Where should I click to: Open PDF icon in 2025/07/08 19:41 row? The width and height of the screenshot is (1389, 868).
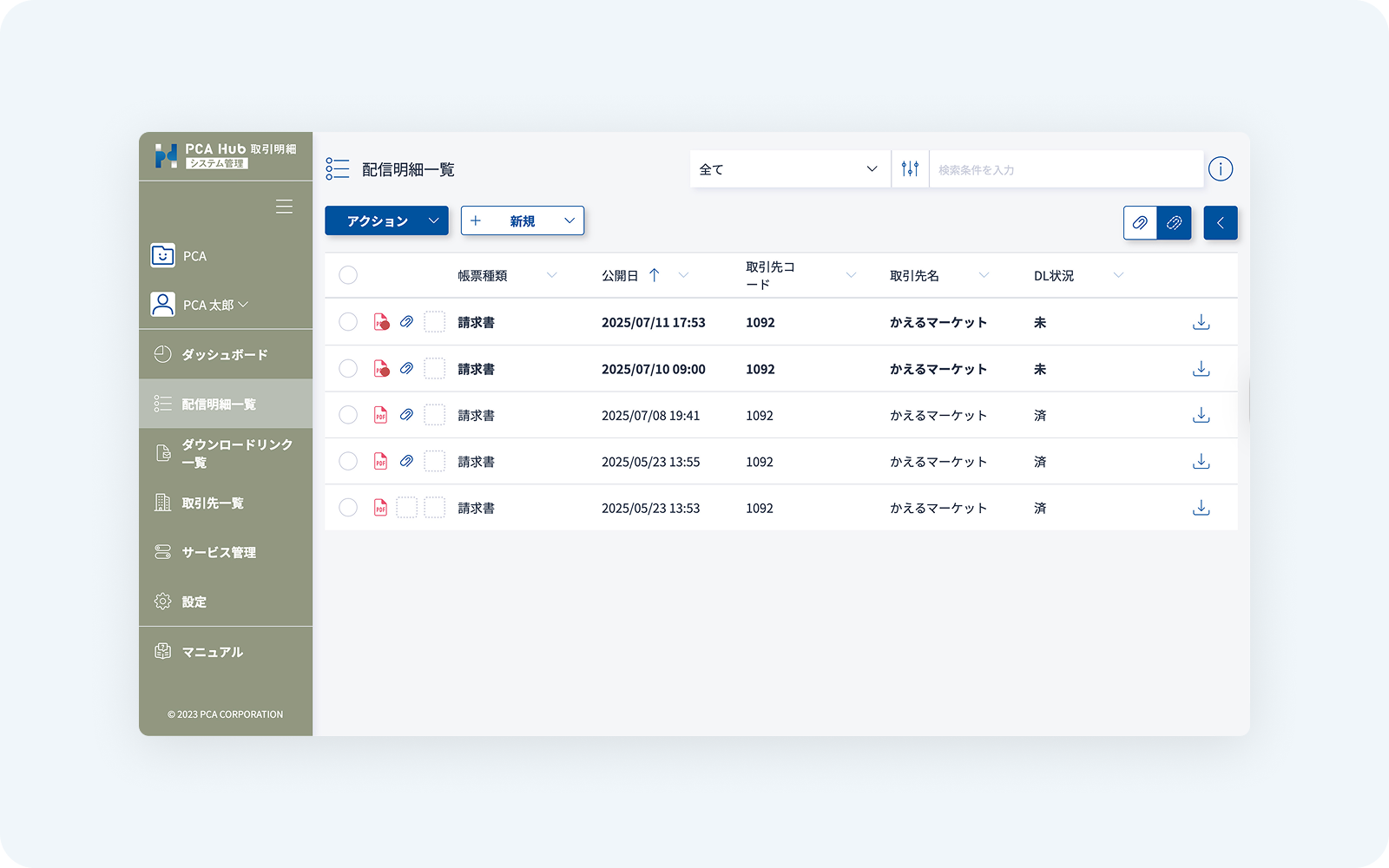[380, 415]
